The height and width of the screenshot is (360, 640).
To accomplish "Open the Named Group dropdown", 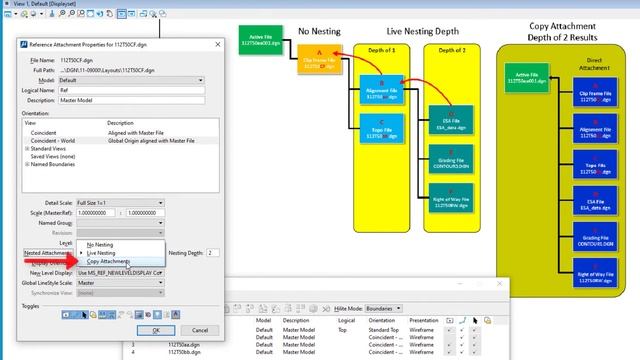I will tap(120, 223).
